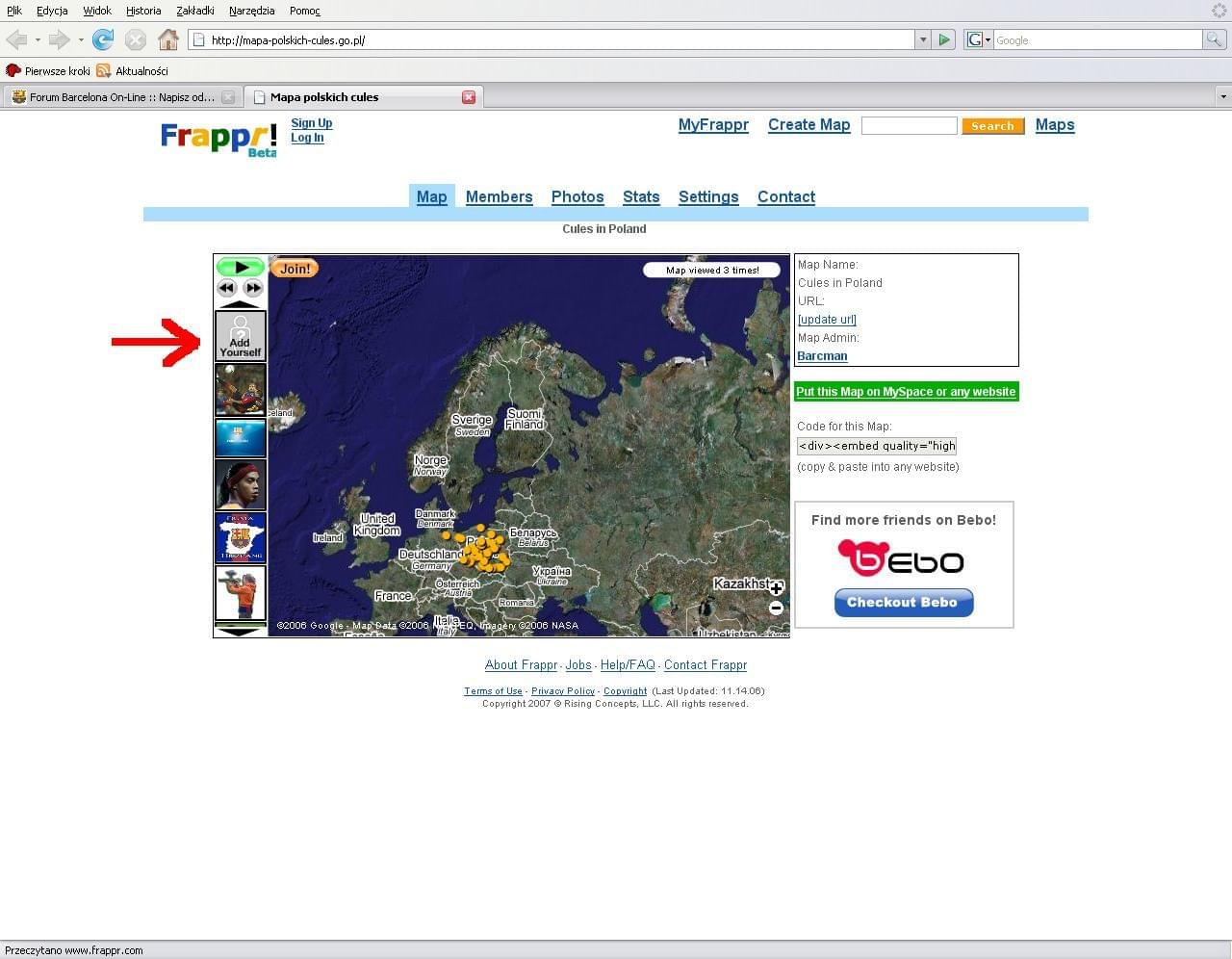Select the Stats tab
Viewport: 1232px width, 959px height.
tap(641, 196)
